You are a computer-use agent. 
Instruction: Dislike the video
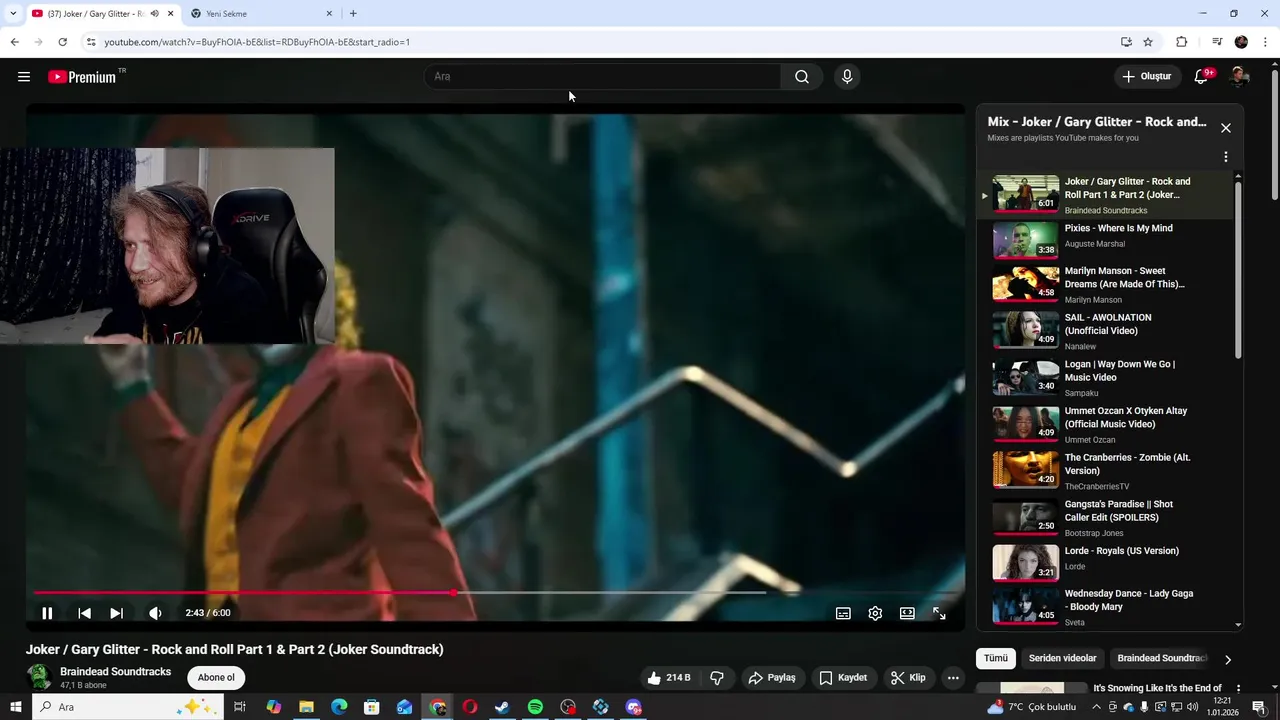coord(717,678)
